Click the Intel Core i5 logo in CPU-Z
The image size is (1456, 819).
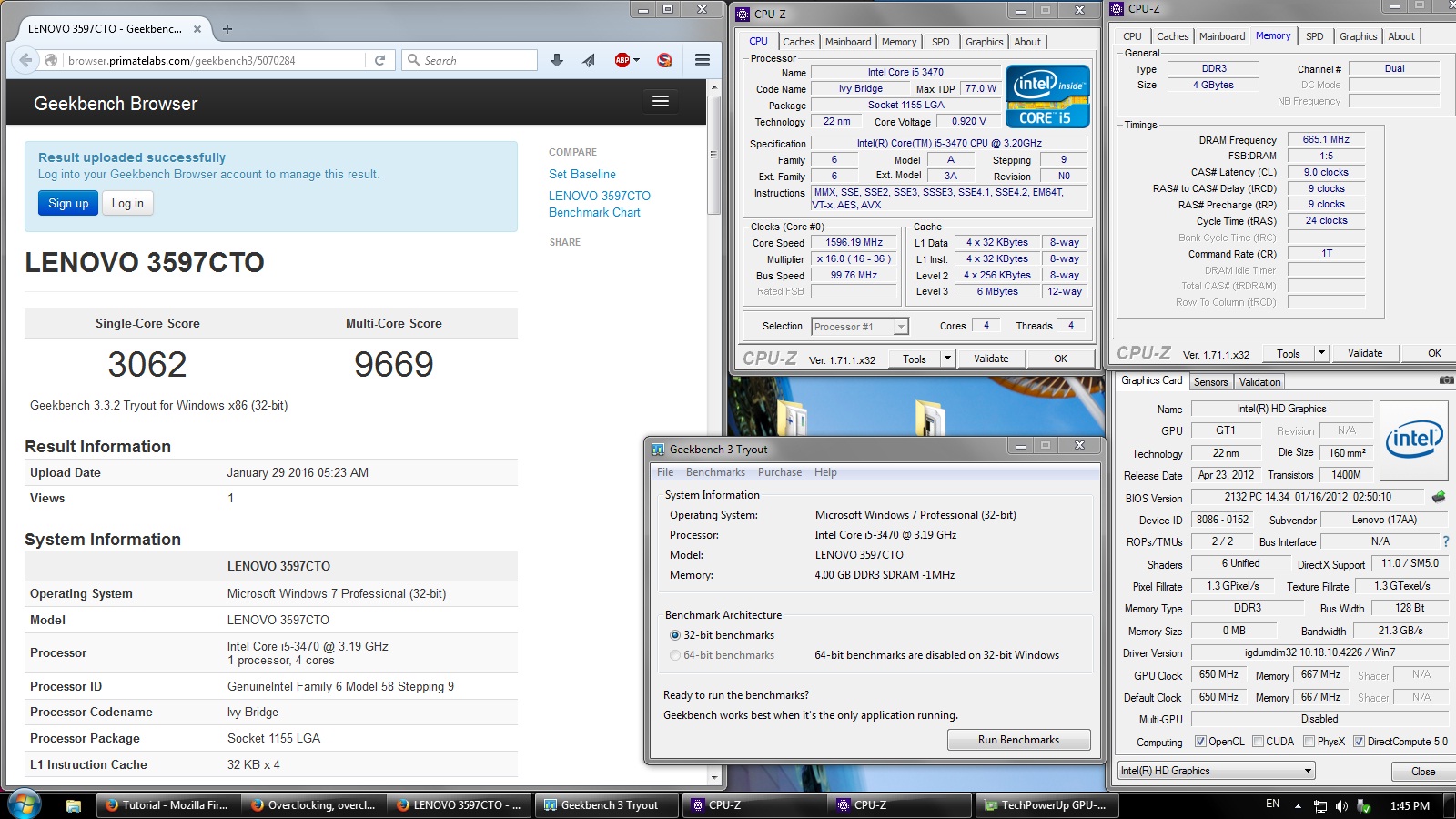tap(1047, 96)
